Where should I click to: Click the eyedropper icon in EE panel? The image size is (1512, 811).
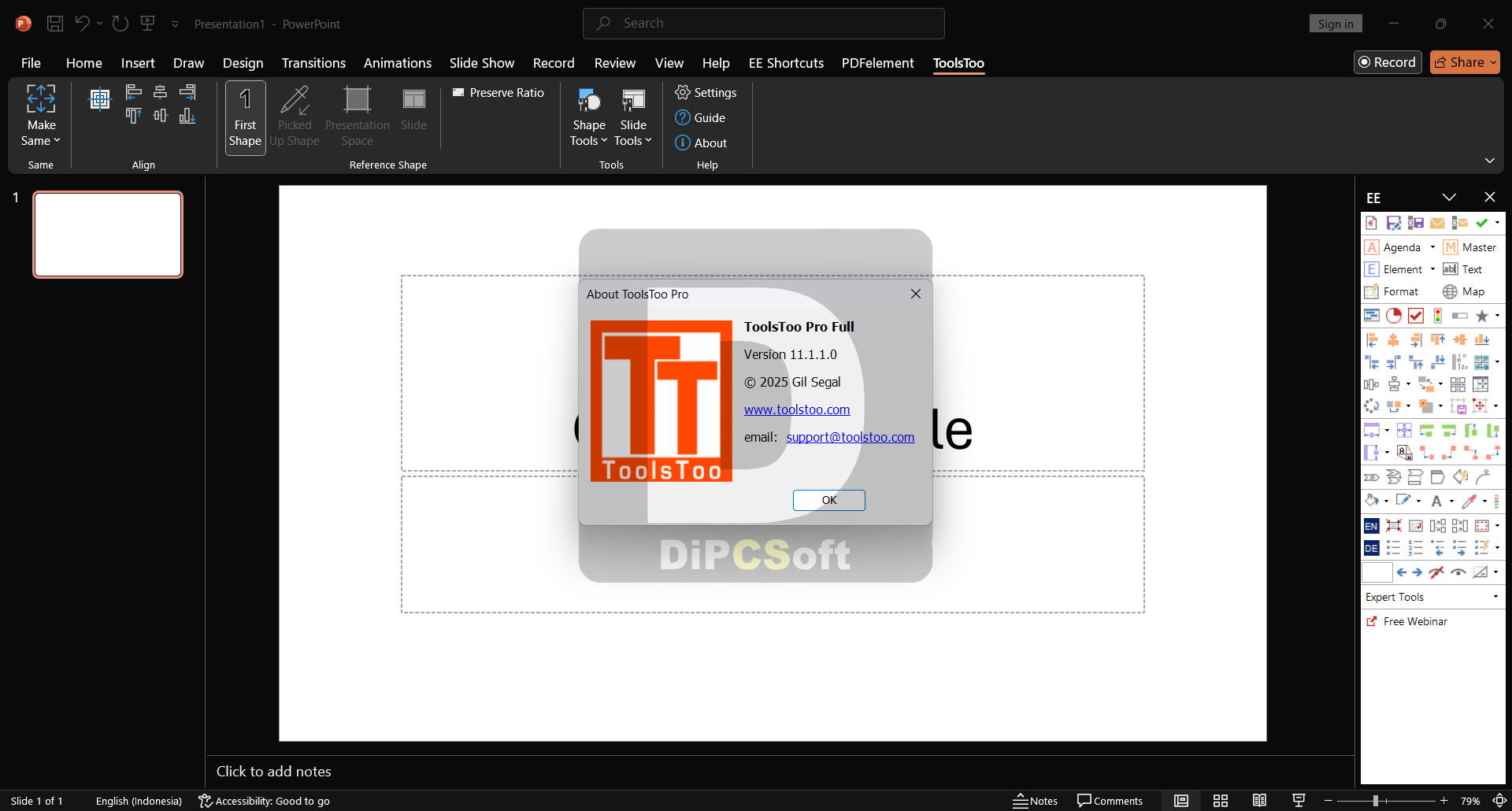pos(1469,501)
